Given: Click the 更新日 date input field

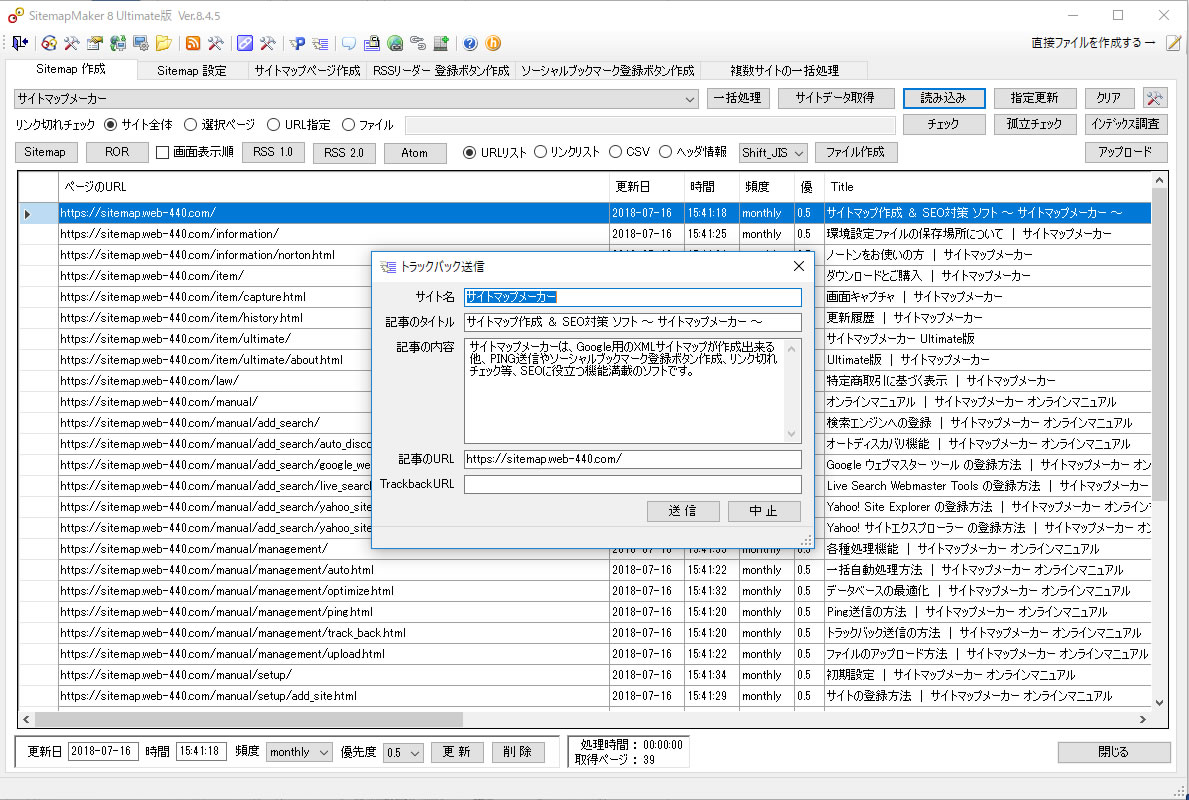Looking at the screenshot, I should point(103,751).
